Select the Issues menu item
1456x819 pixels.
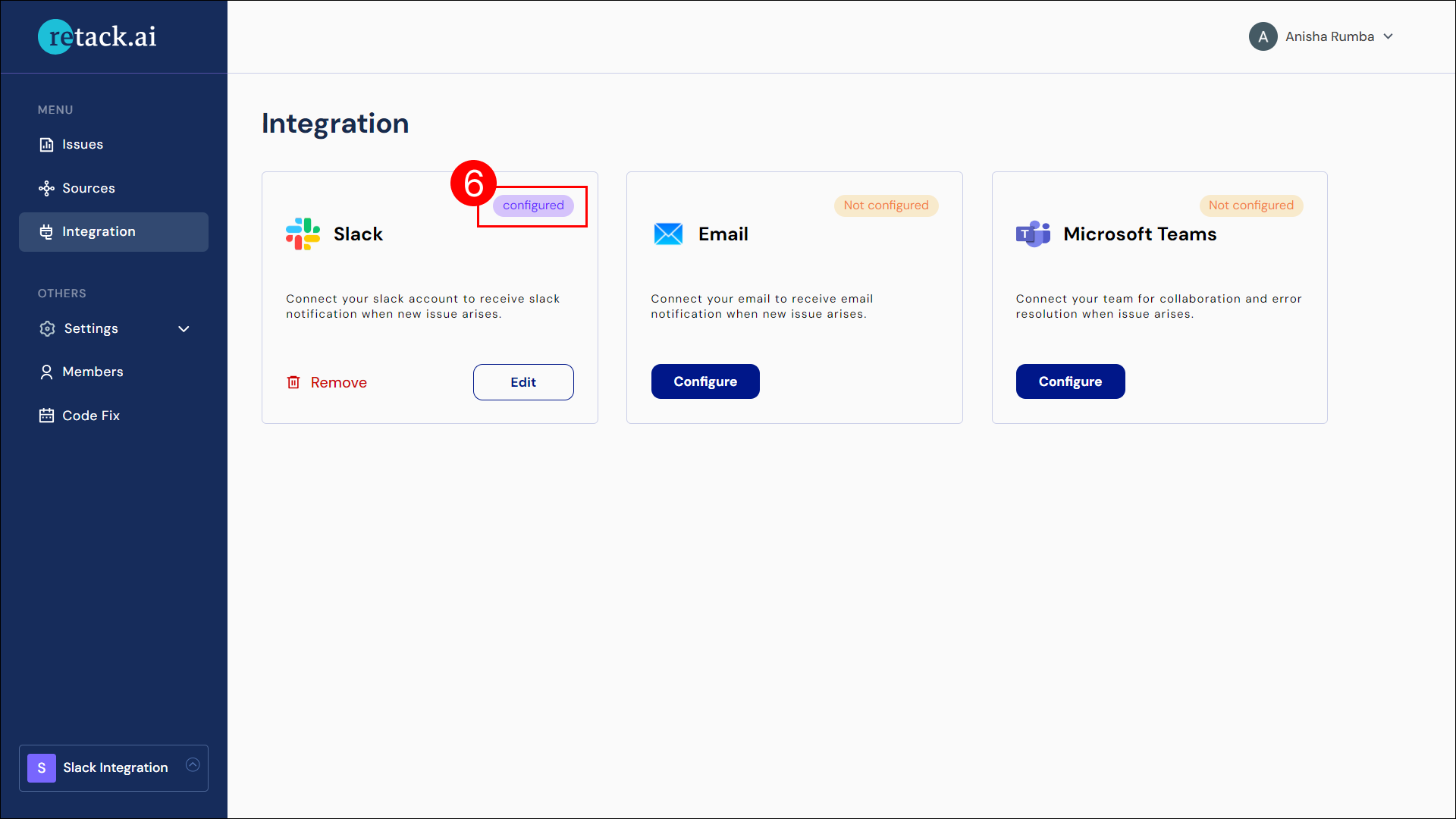pyautogui.click(x=82, y=144)
